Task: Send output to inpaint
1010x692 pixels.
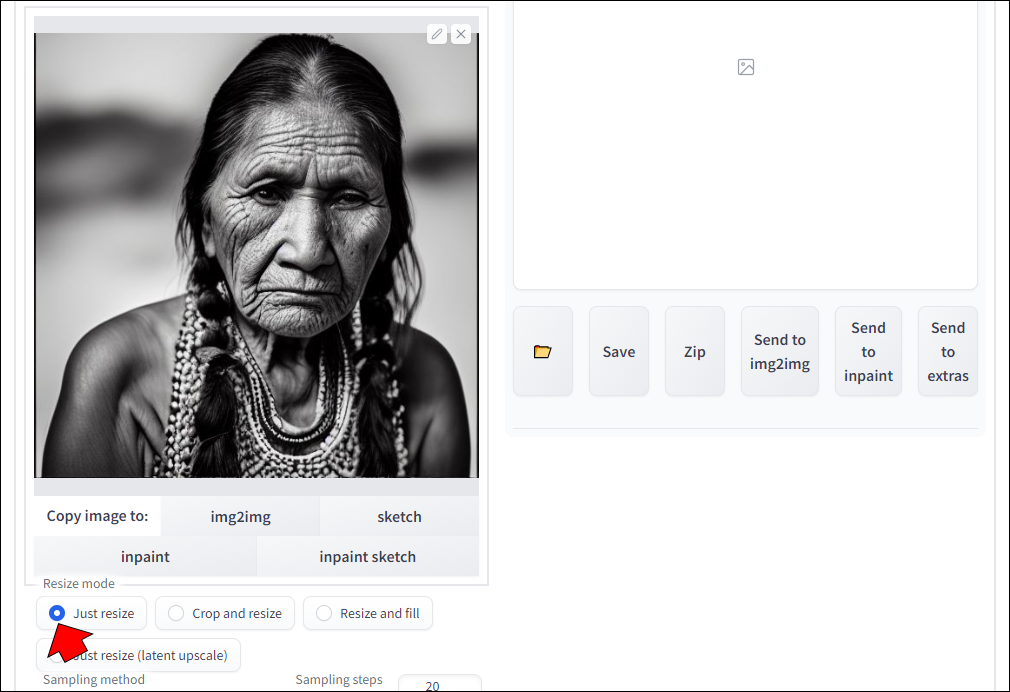Action: point(868,351)
